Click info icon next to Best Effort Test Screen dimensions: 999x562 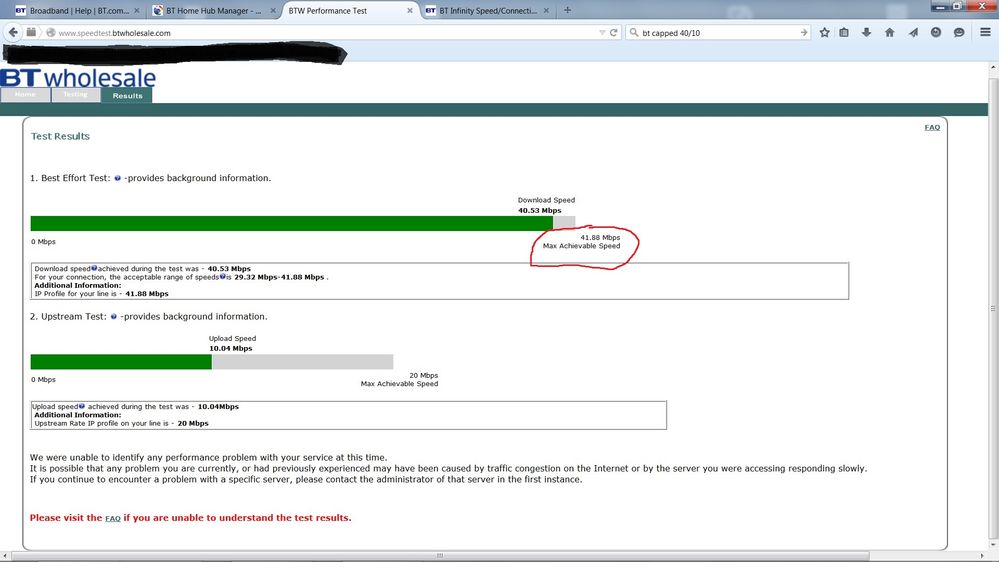(117, 178)
